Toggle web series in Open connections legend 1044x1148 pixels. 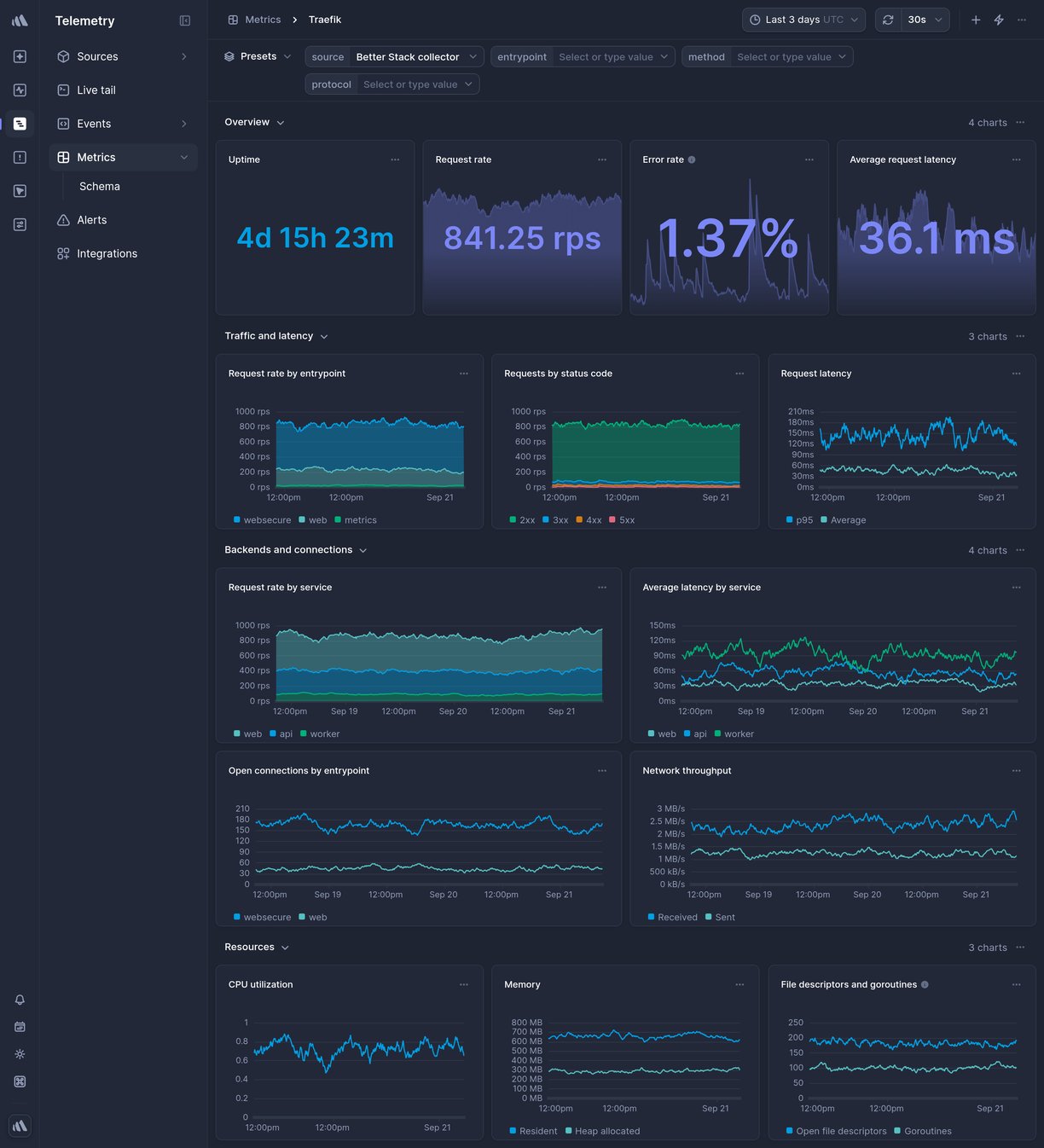click(313, 918)
